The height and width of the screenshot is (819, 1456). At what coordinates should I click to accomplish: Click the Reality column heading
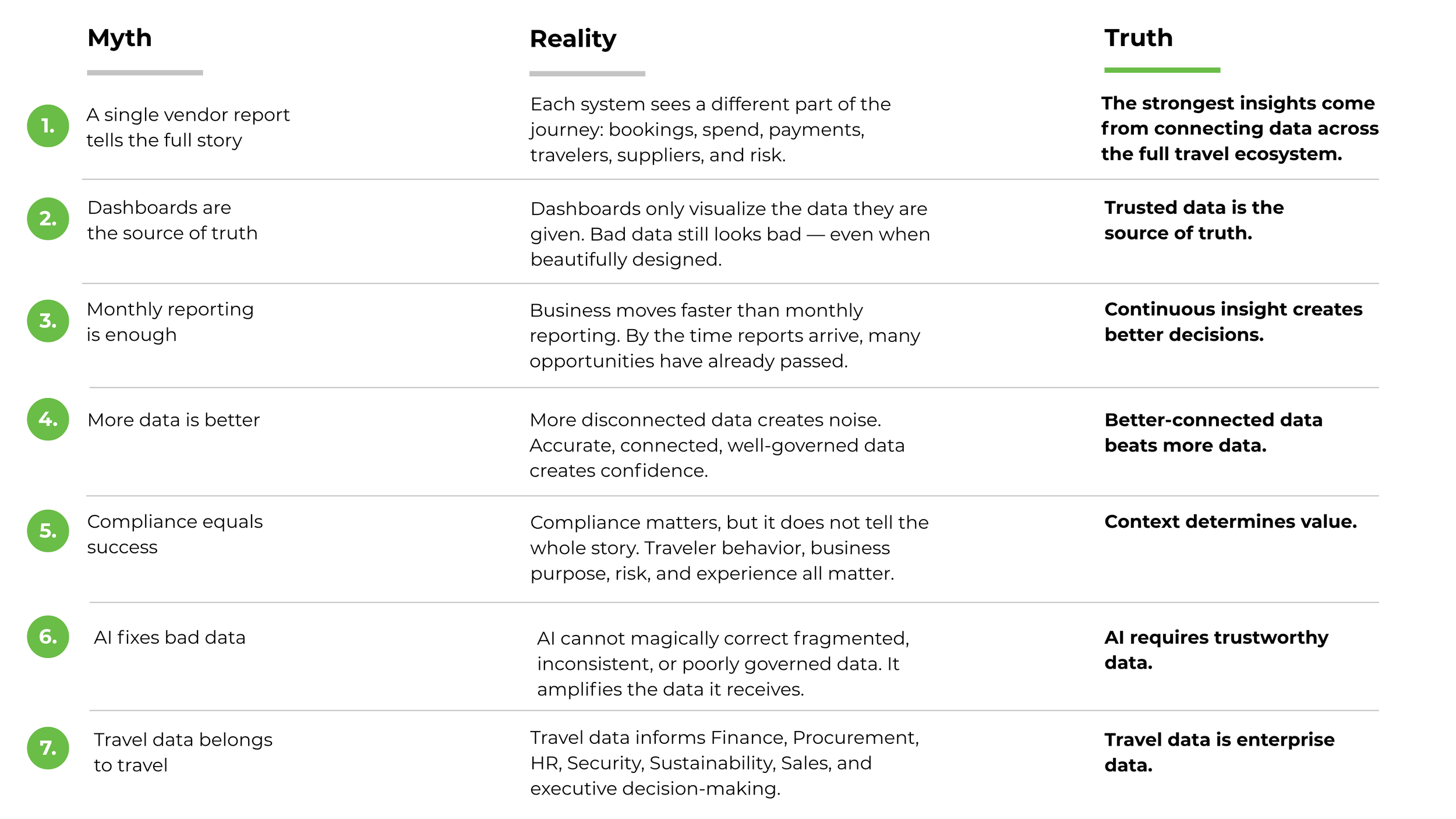pos(572,39)
